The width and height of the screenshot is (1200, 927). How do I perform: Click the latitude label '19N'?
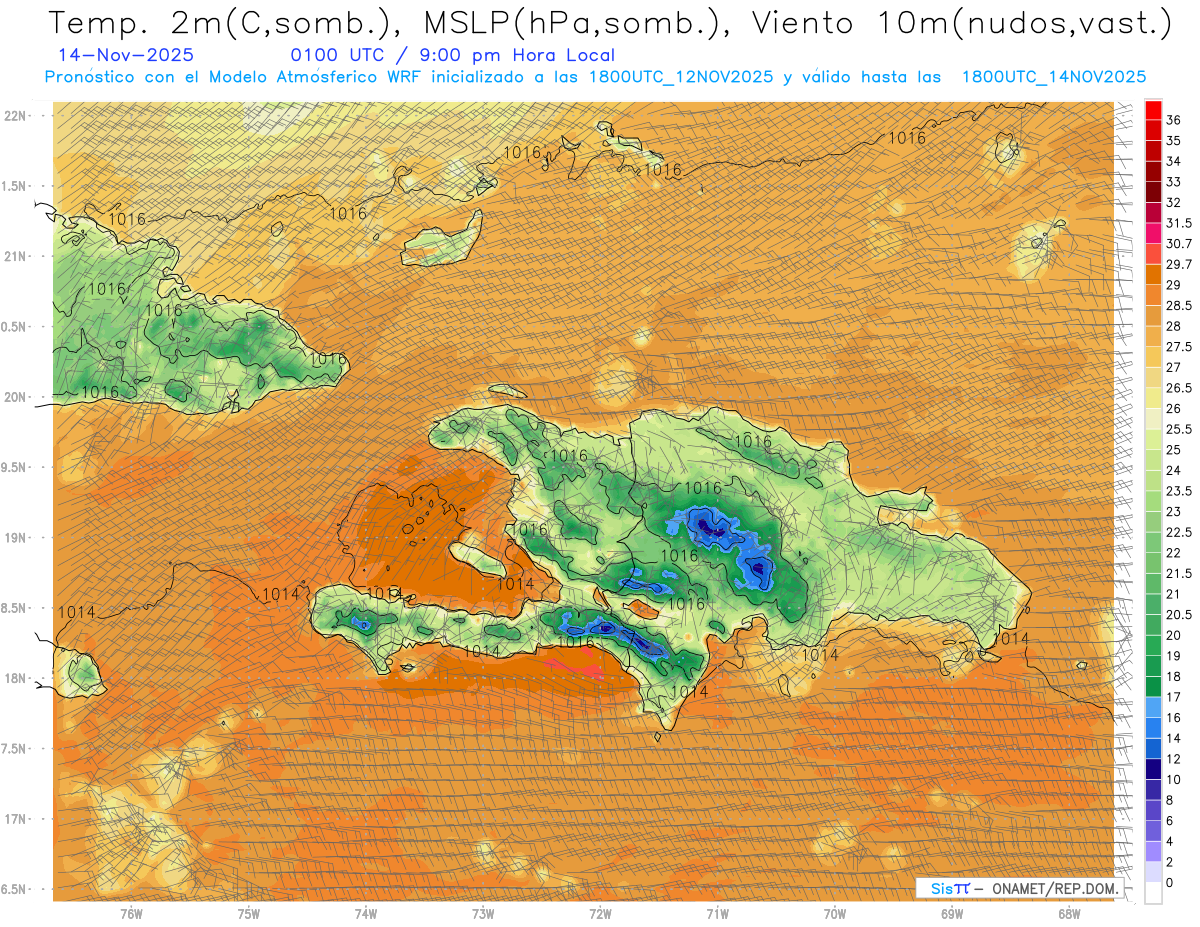coord(17,537)
